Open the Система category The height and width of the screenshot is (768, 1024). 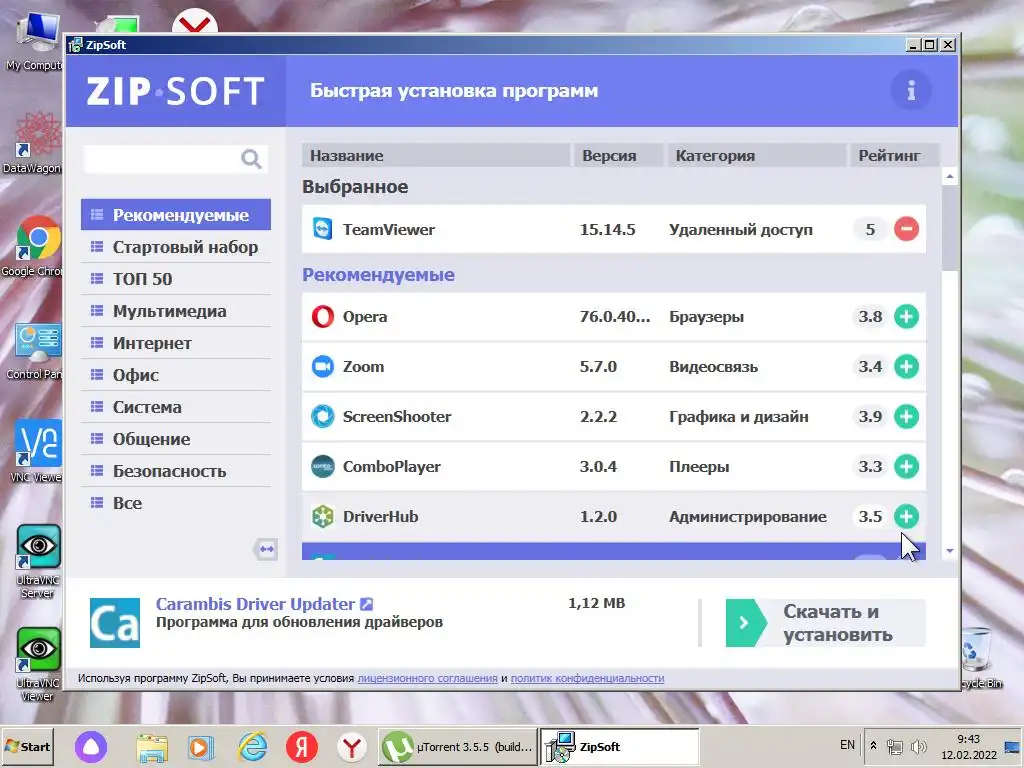coord(176,407)
